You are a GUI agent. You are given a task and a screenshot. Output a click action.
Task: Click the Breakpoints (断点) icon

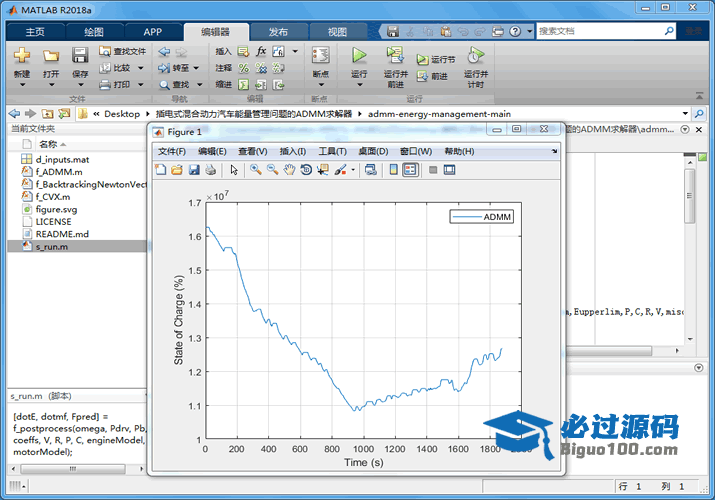tap(321, 56)
